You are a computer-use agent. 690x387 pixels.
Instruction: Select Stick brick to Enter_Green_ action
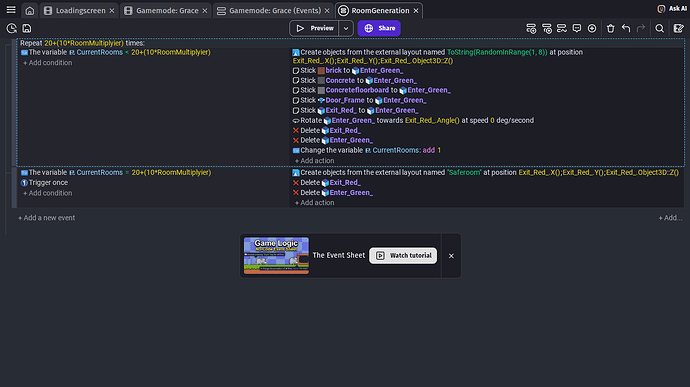pyautogui.click(x=348, y=70)
